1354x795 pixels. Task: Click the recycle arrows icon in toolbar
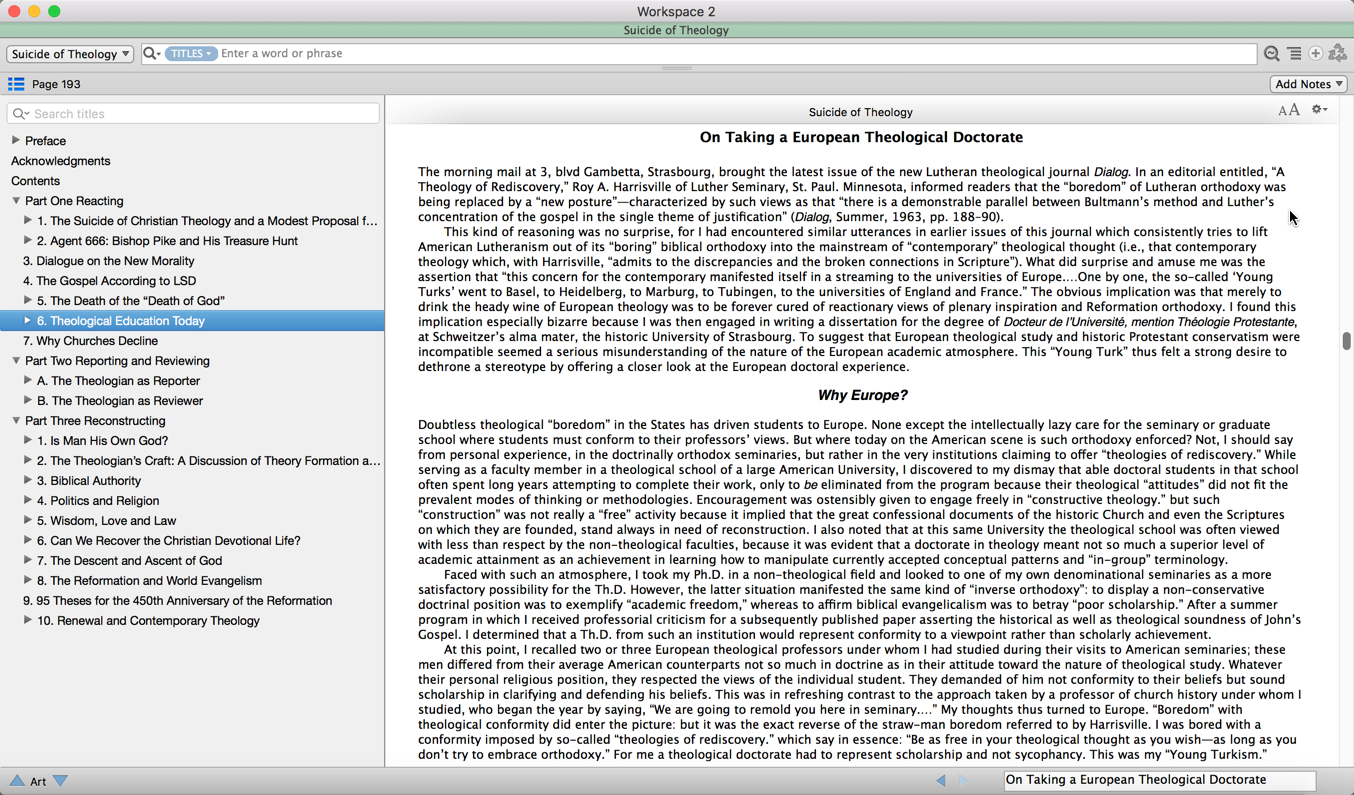click(x=1338, y=54)
